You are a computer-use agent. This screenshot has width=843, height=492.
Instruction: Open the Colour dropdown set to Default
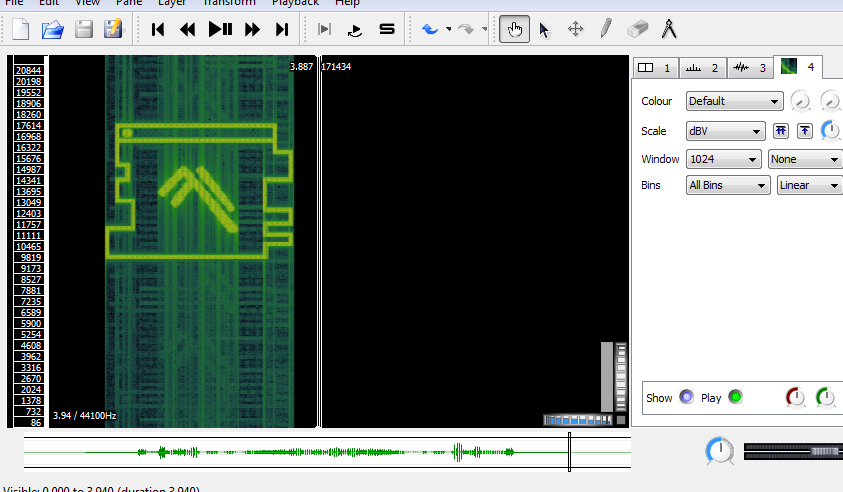(734, 101)
